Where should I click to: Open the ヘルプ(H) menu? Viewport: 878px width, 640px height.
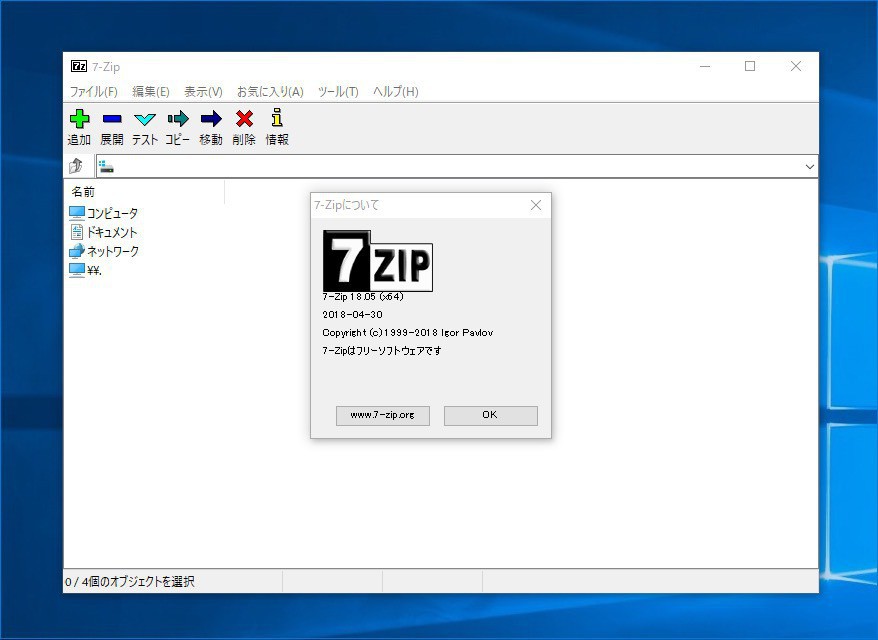point(396,91)
